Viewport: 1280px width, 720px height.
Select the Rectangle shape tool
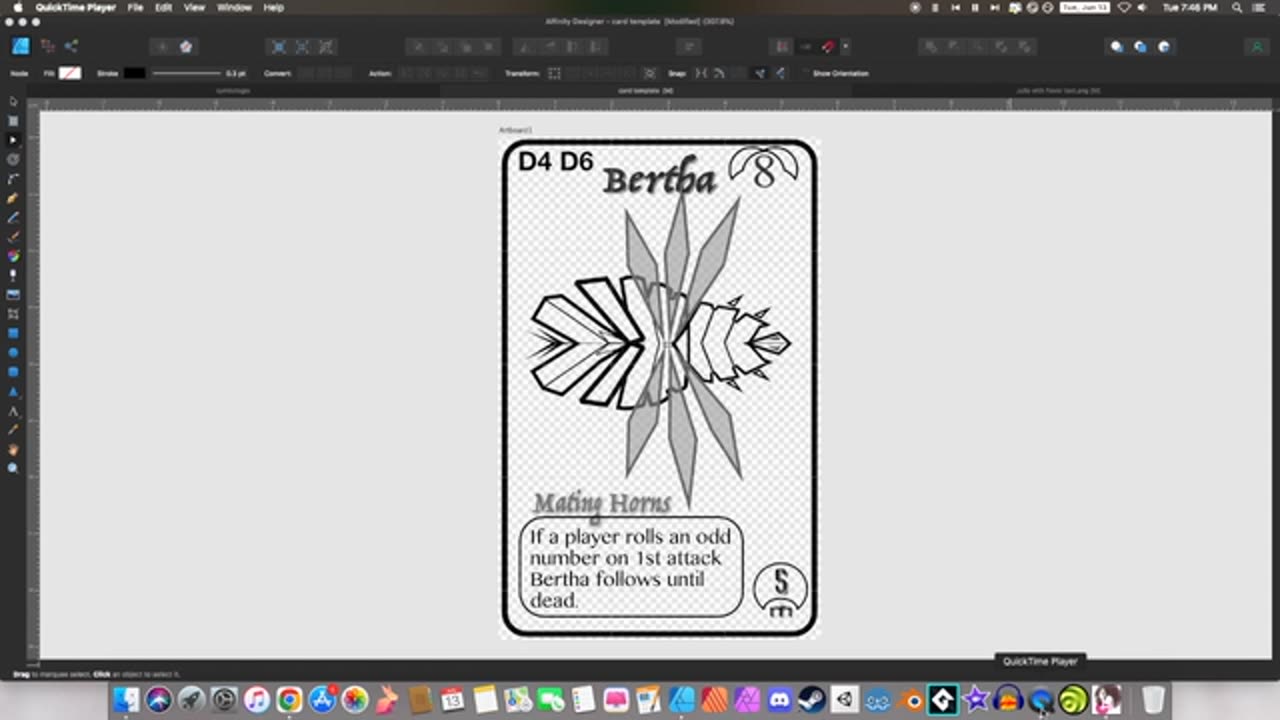13,333
